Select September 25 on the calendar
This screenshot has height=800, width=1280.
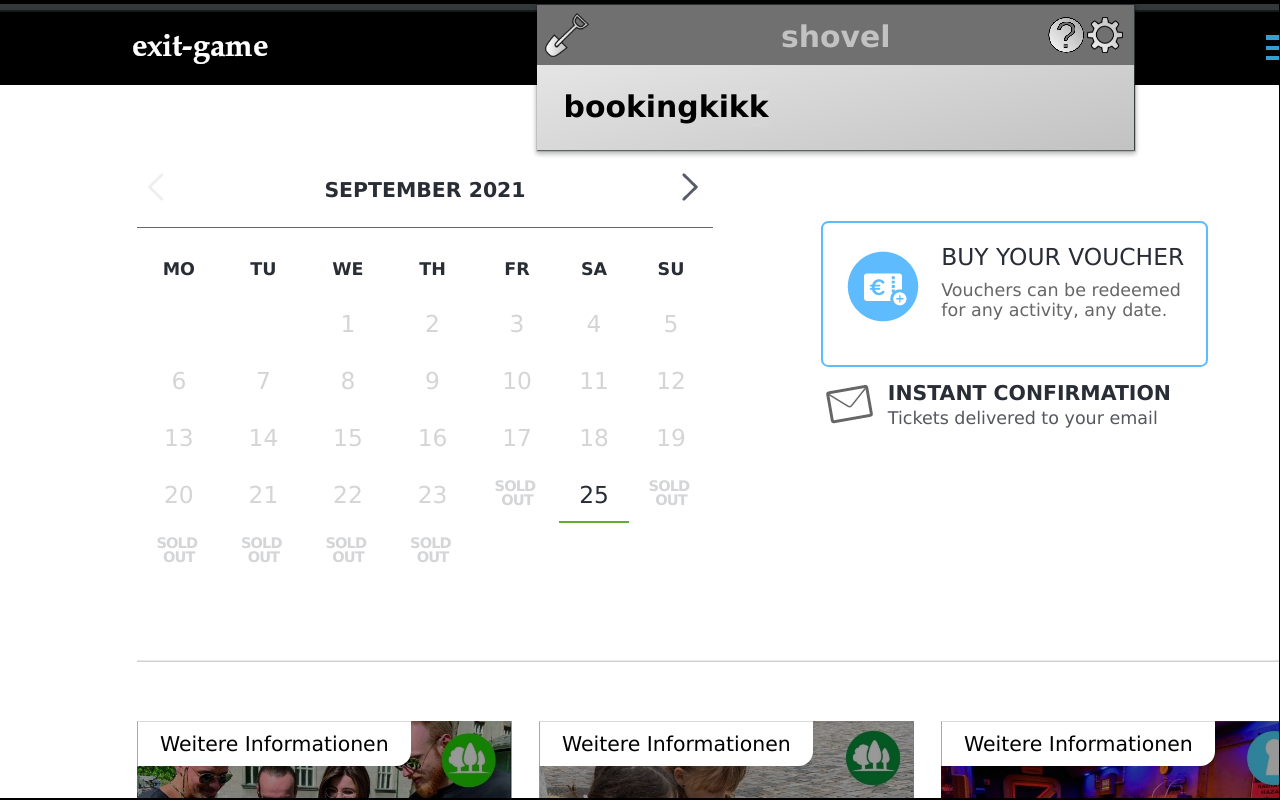[x=594, y=495]
